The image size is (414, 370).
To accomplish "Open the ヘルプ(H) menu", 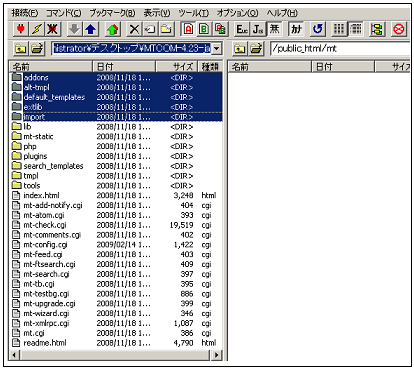I will point(282,13).
